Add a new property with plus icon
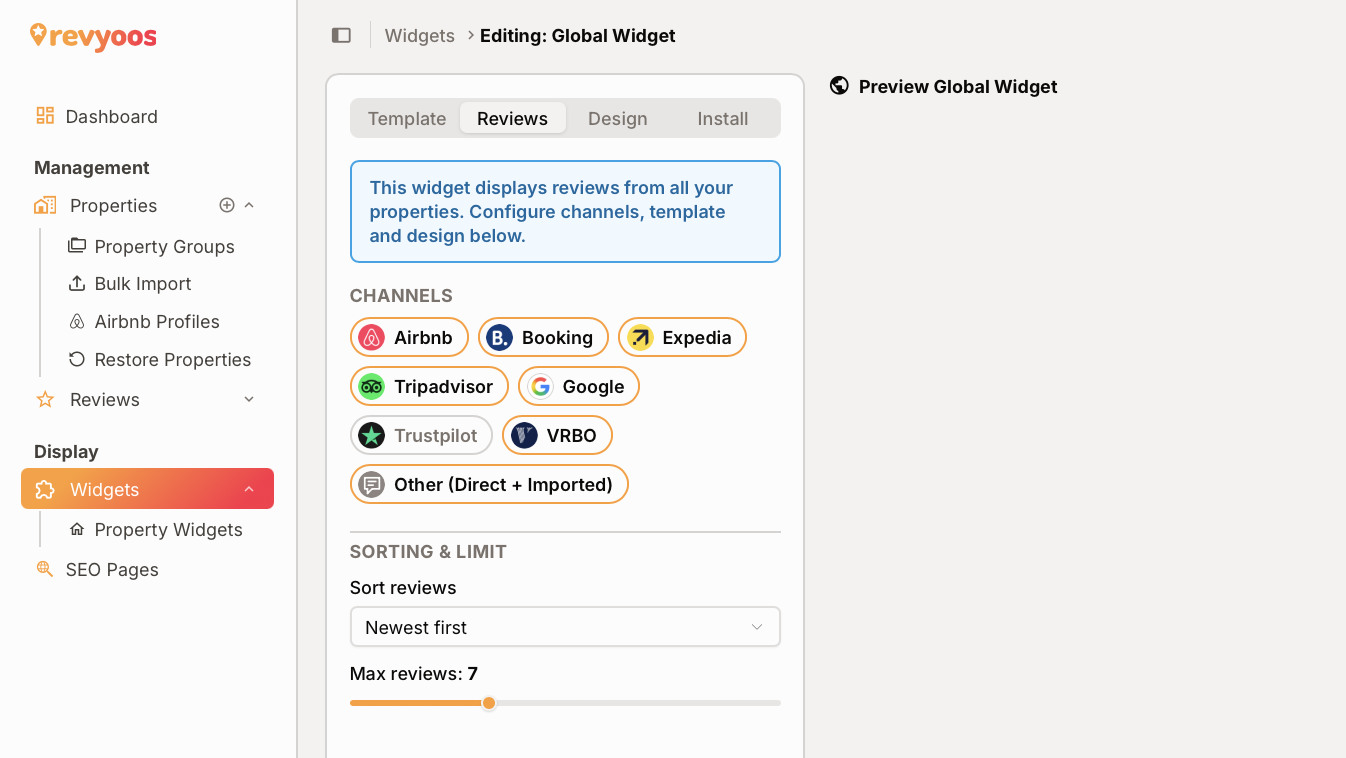 point(227,205)
